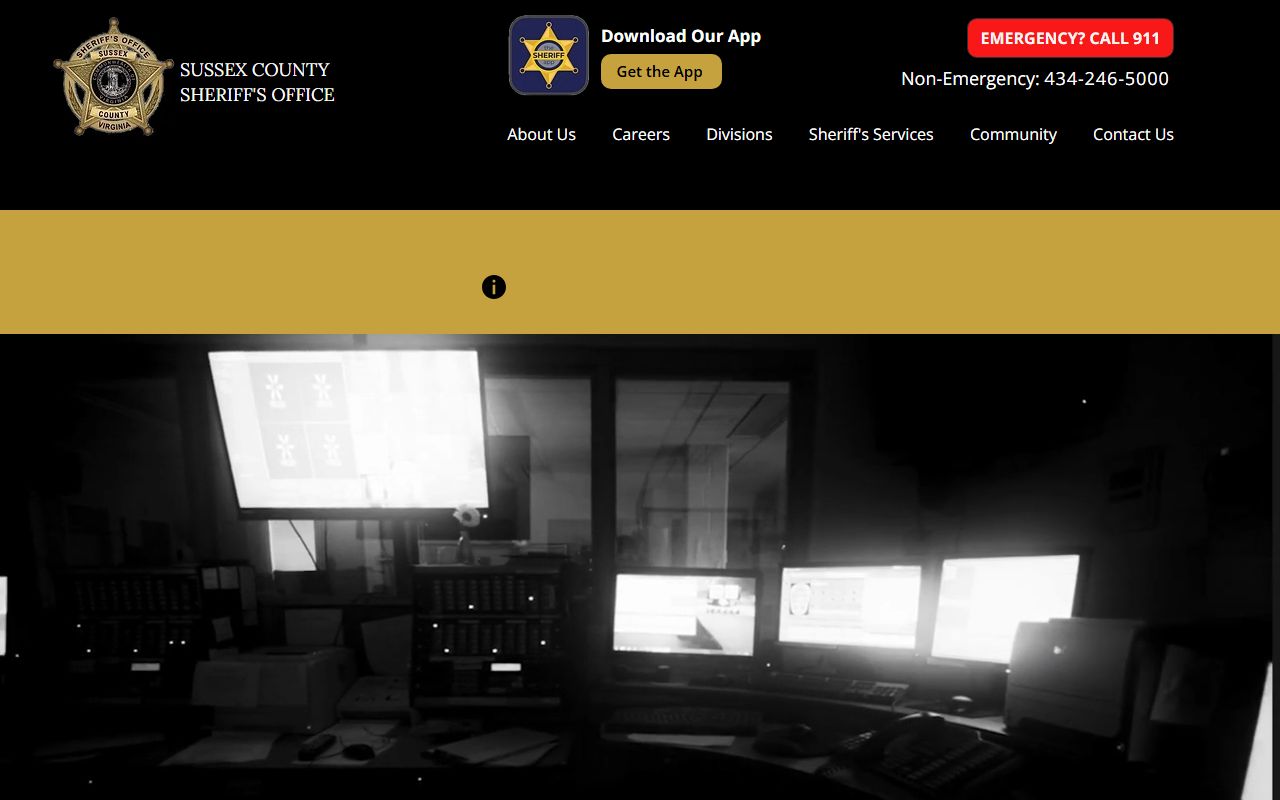
Task: Open the Sheriff's Services menu
Action: [x=871, y=134]
